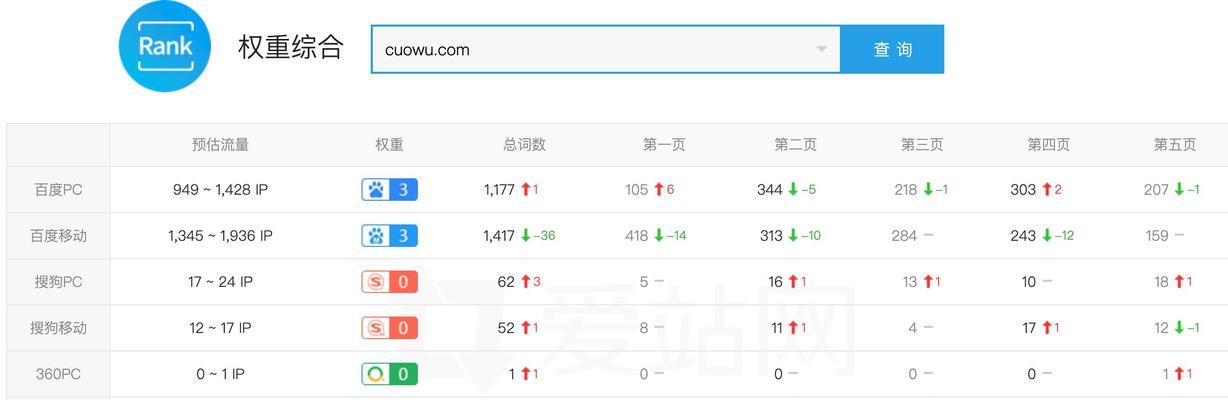Open the 百度移动 row label
This screenshot has width=1228, height=400.
[x=58, y=236]
